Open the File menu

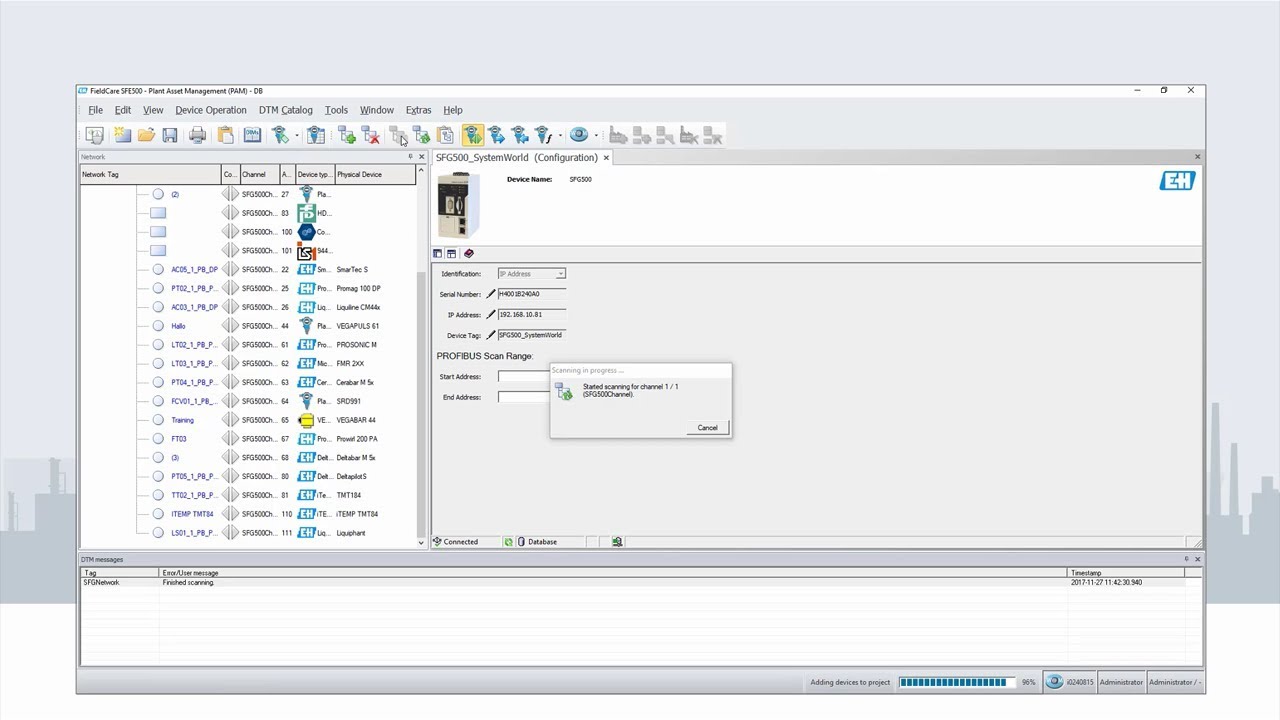click(x=95, y=110)
